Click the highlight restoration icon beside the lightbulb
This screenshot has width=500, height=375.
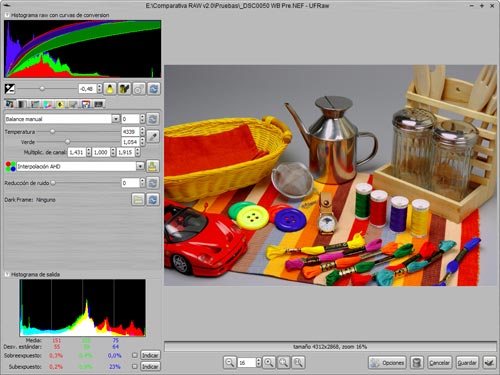click(124, 89)
